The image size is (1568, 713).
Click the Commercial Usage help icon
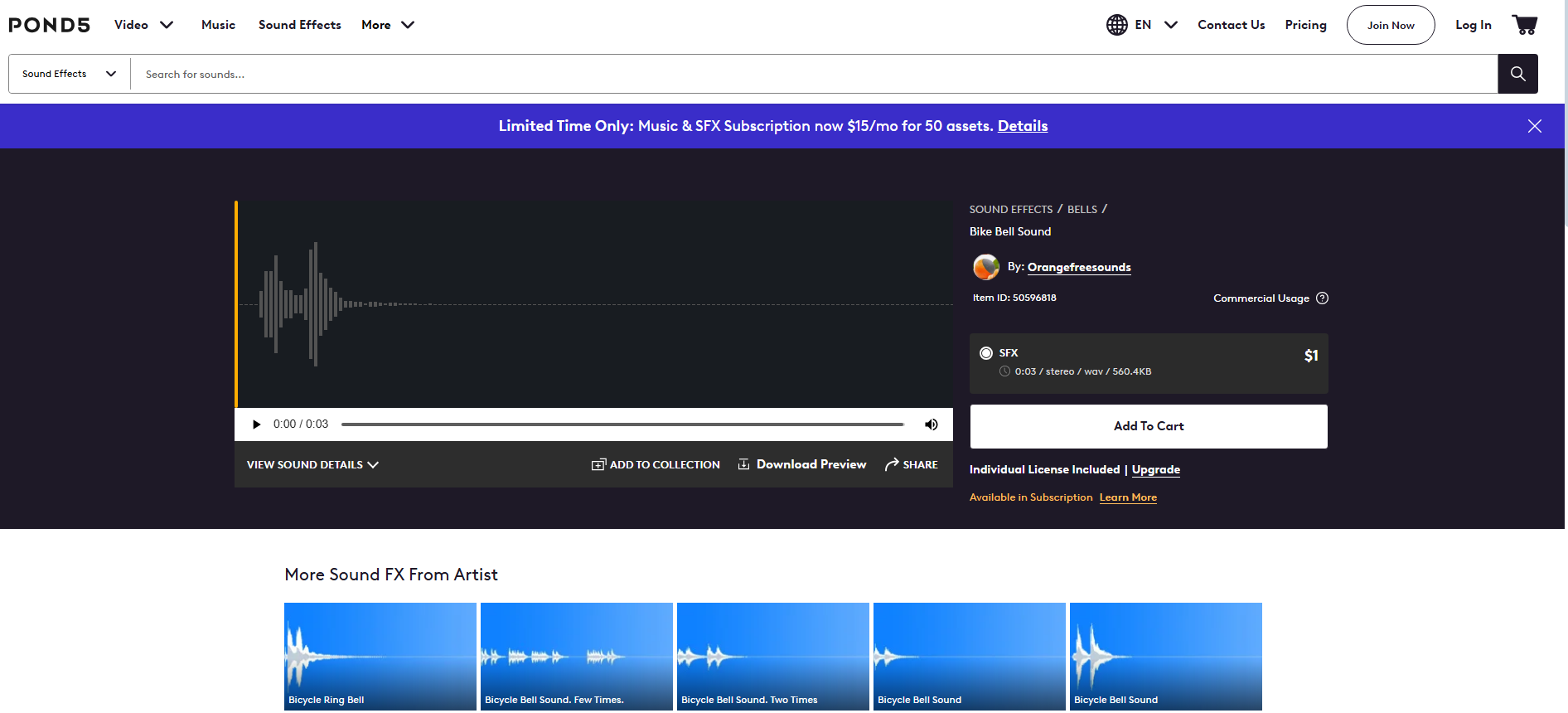click(x=1323, y=298)
